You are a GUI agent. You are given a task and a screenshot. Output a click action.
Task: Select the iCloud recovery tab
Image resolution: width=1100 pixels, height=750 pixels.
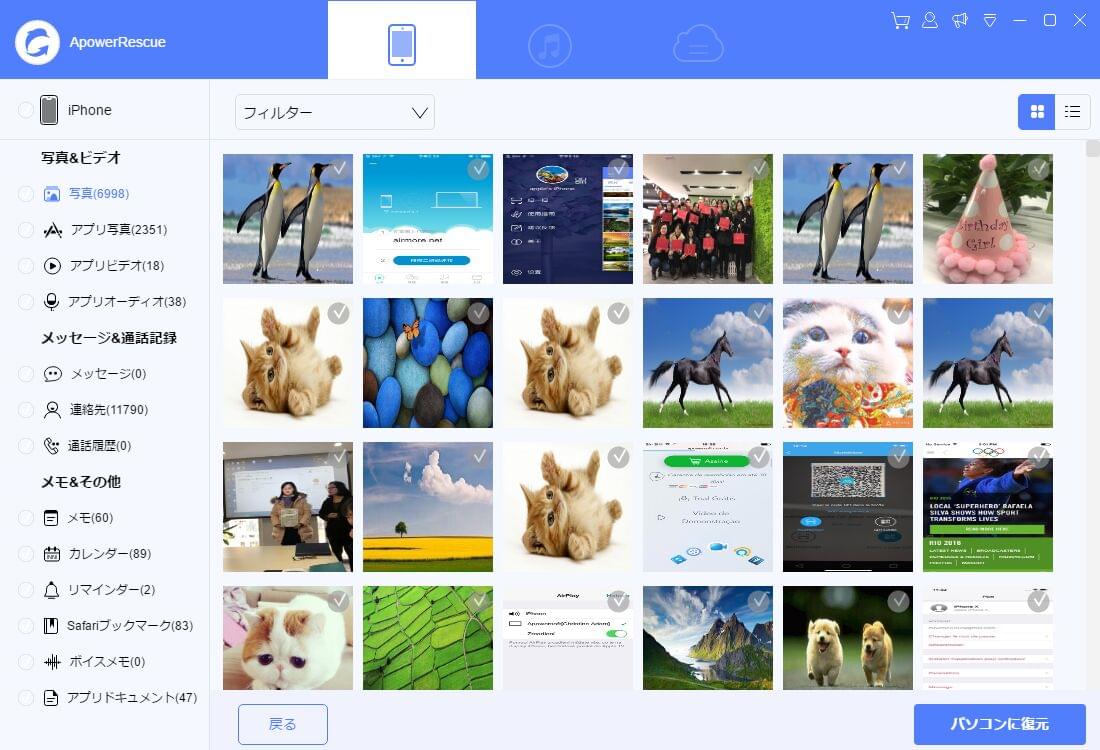click(698, 45)
